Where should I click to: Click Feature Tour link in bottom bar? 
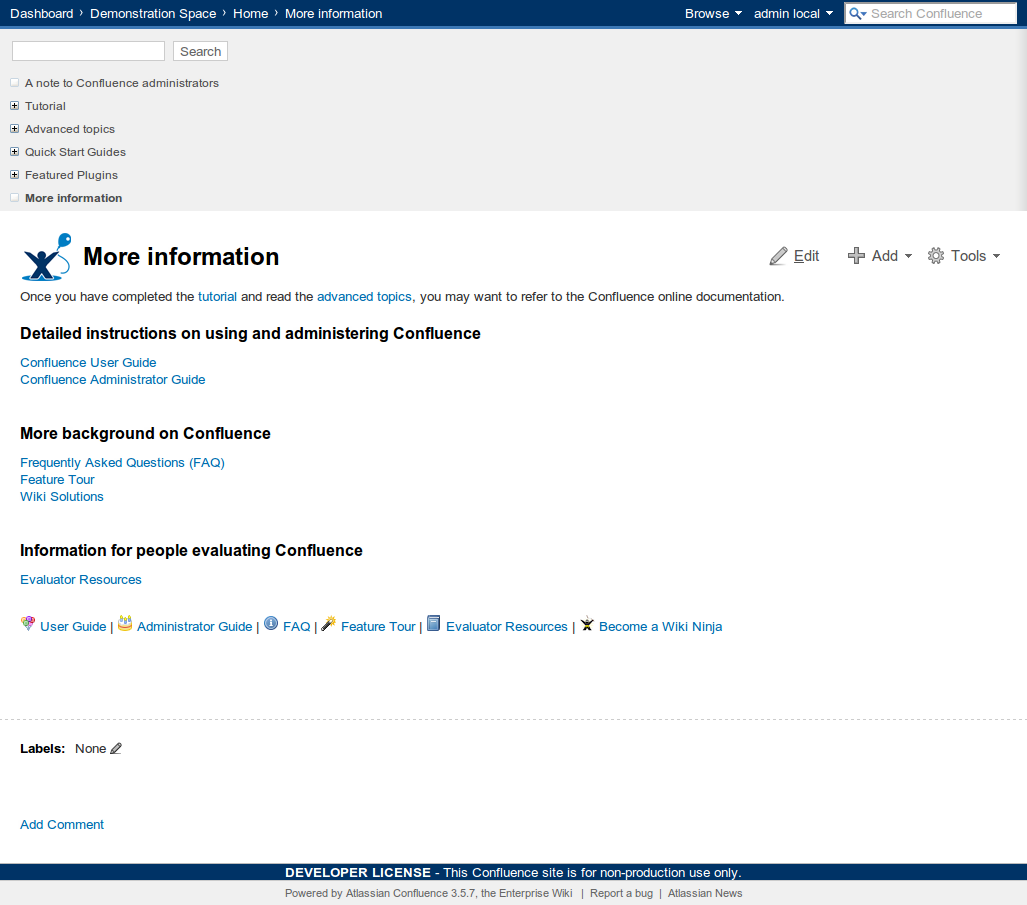coord(379,627)
